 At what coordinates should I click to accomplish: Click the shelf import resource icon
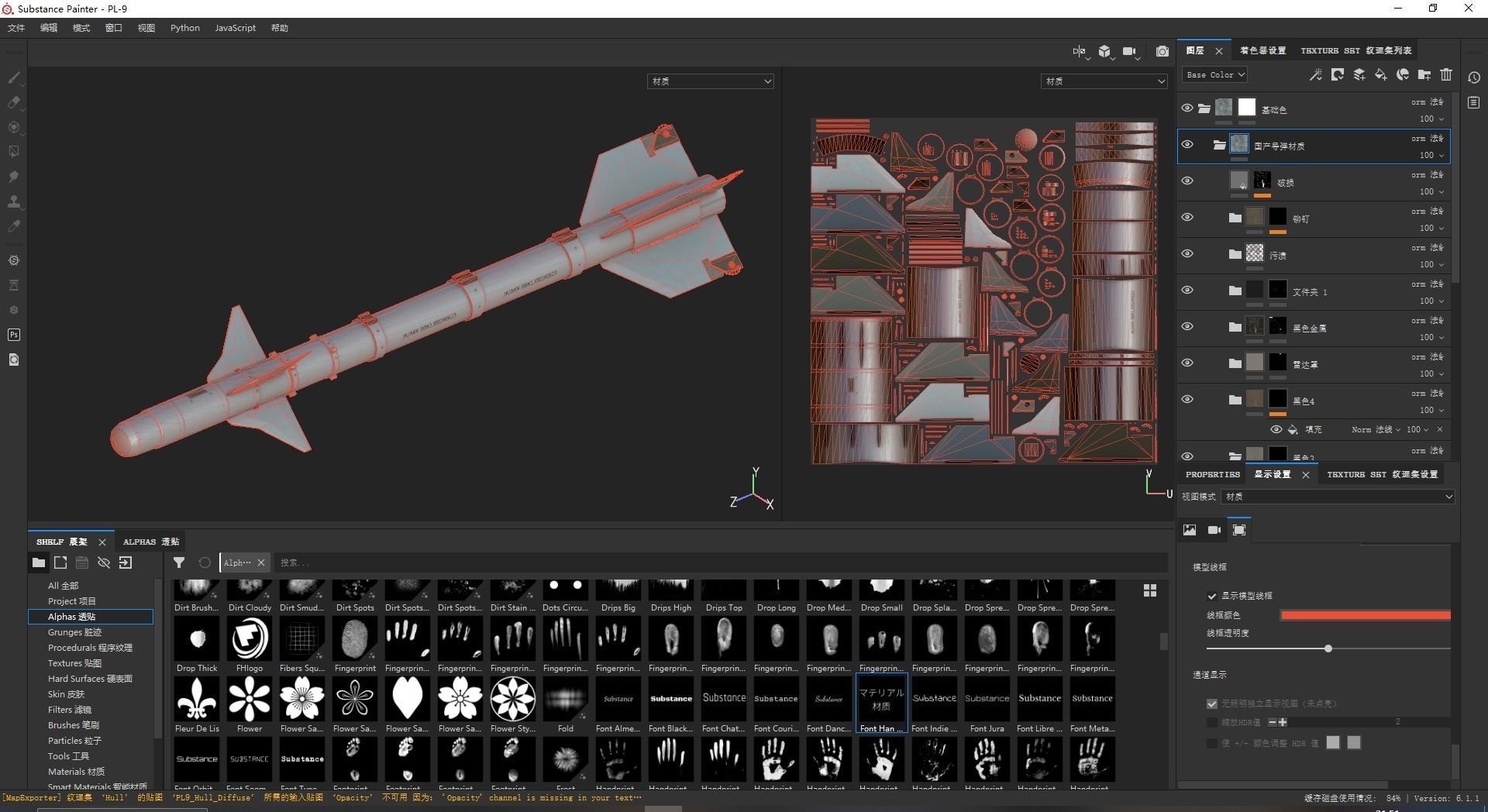[126, 563]
